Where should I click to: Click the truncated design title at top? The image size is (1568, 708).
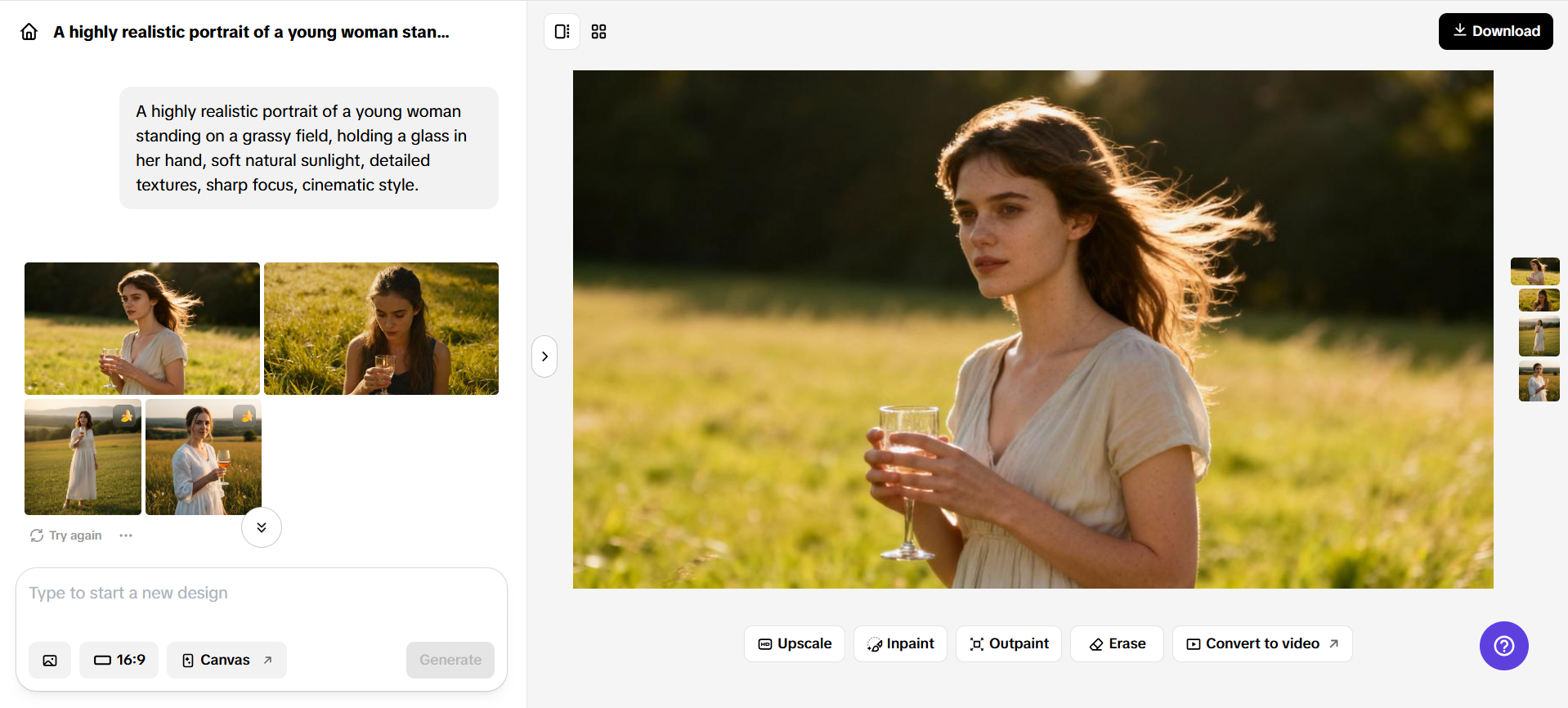pyautogui.click(x=252, y=32)
